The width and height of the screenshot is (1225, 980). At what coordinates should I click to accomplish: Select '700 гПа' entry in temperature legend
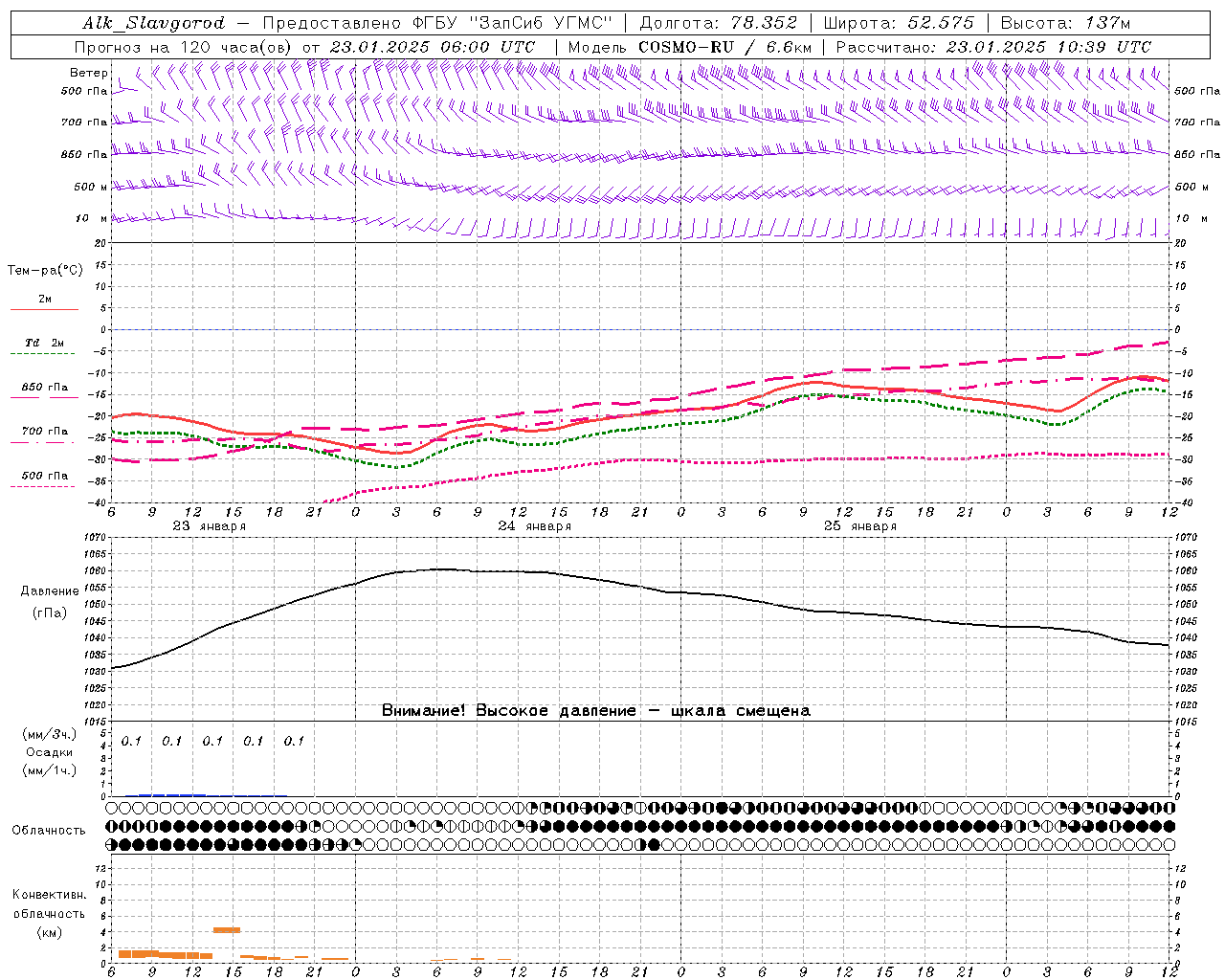tap(44, 432)
